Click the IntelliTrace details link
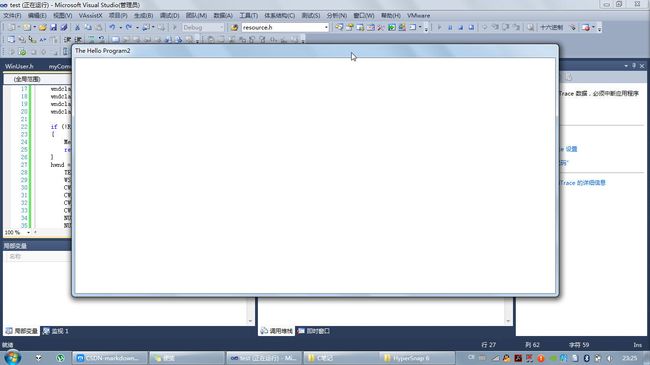This screenshot has height=365, width=650. point(583,182)
